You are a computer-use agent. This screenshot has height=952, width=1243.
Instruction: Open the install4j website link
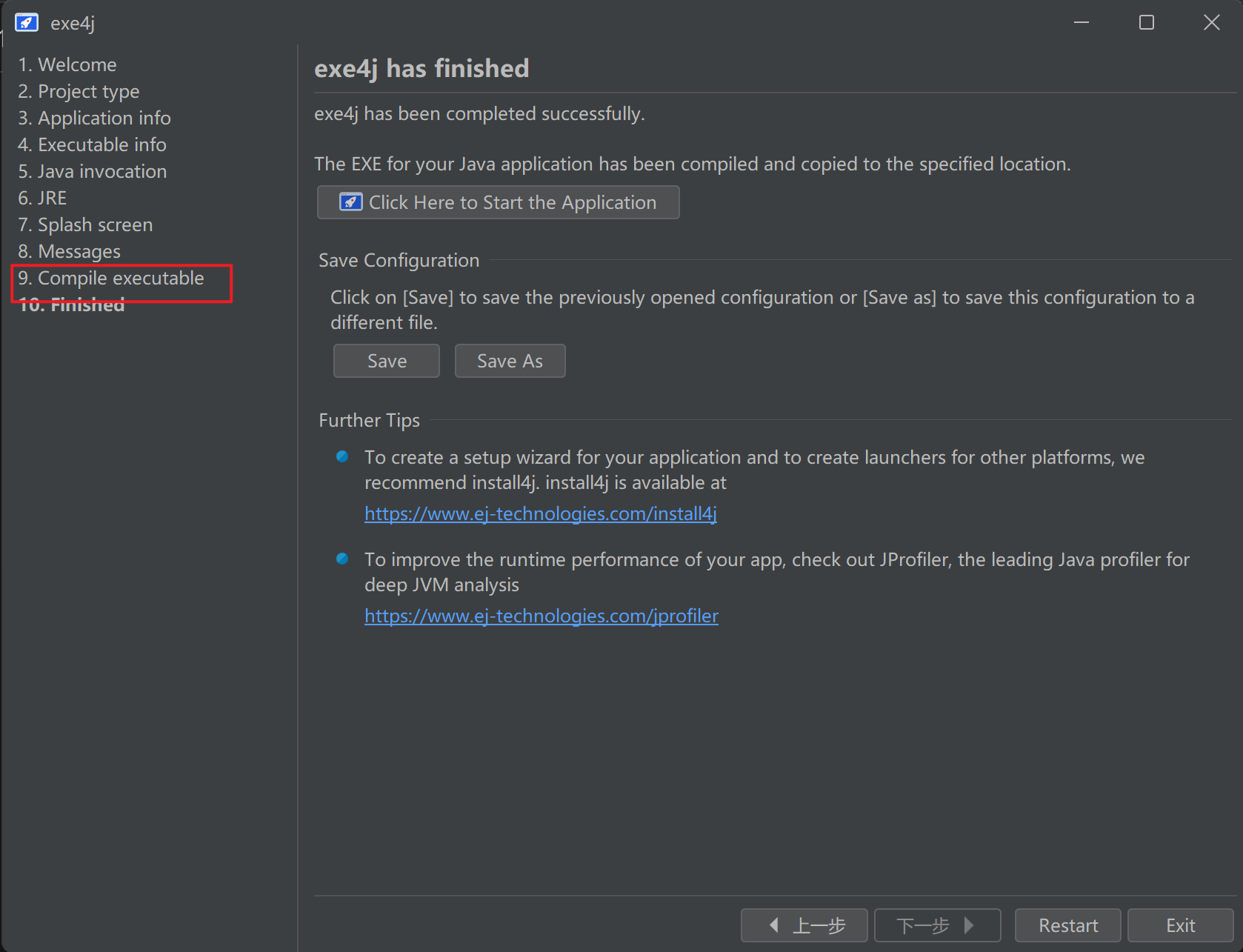click(540, 513)
